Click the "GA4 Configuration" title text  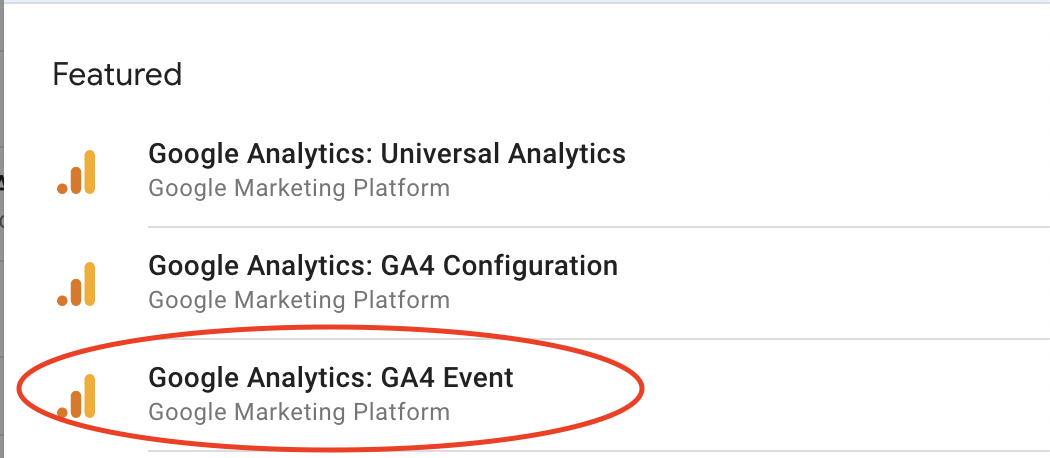500,266
